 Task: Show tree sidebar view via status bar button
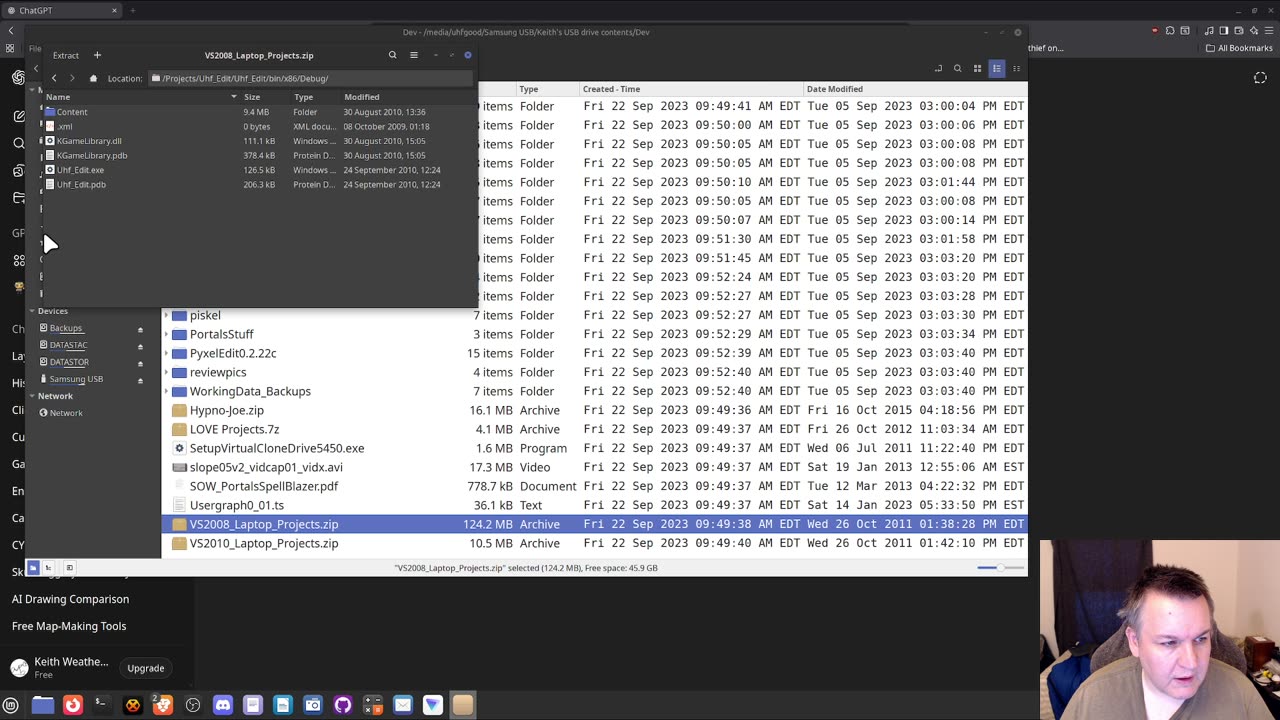(48, 568)
